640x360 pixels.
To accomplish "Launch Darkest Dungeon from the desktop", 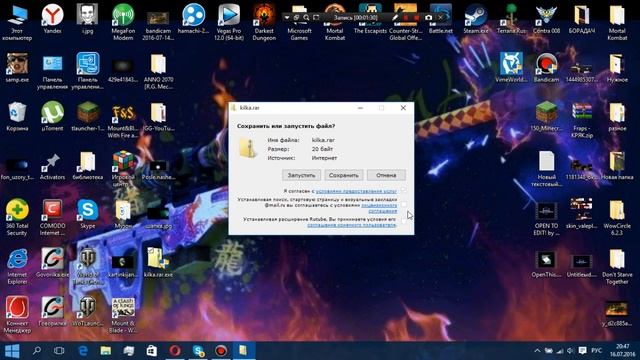I will tap(264, 22).
